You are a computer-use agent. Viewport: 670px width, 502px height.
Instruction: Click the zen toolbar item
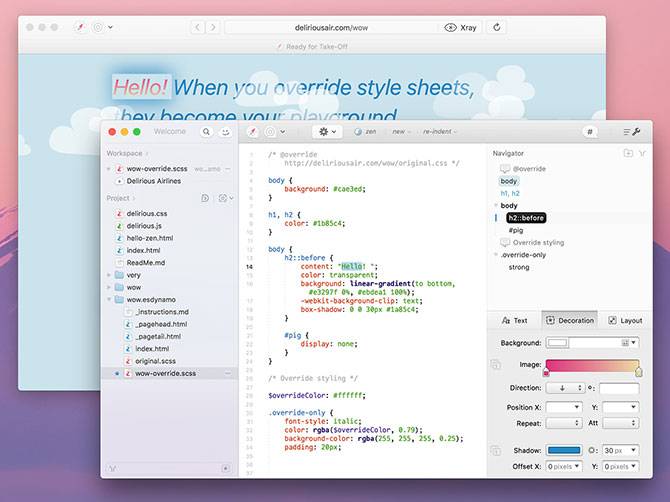pyautogui.click(x=366, y=132)
